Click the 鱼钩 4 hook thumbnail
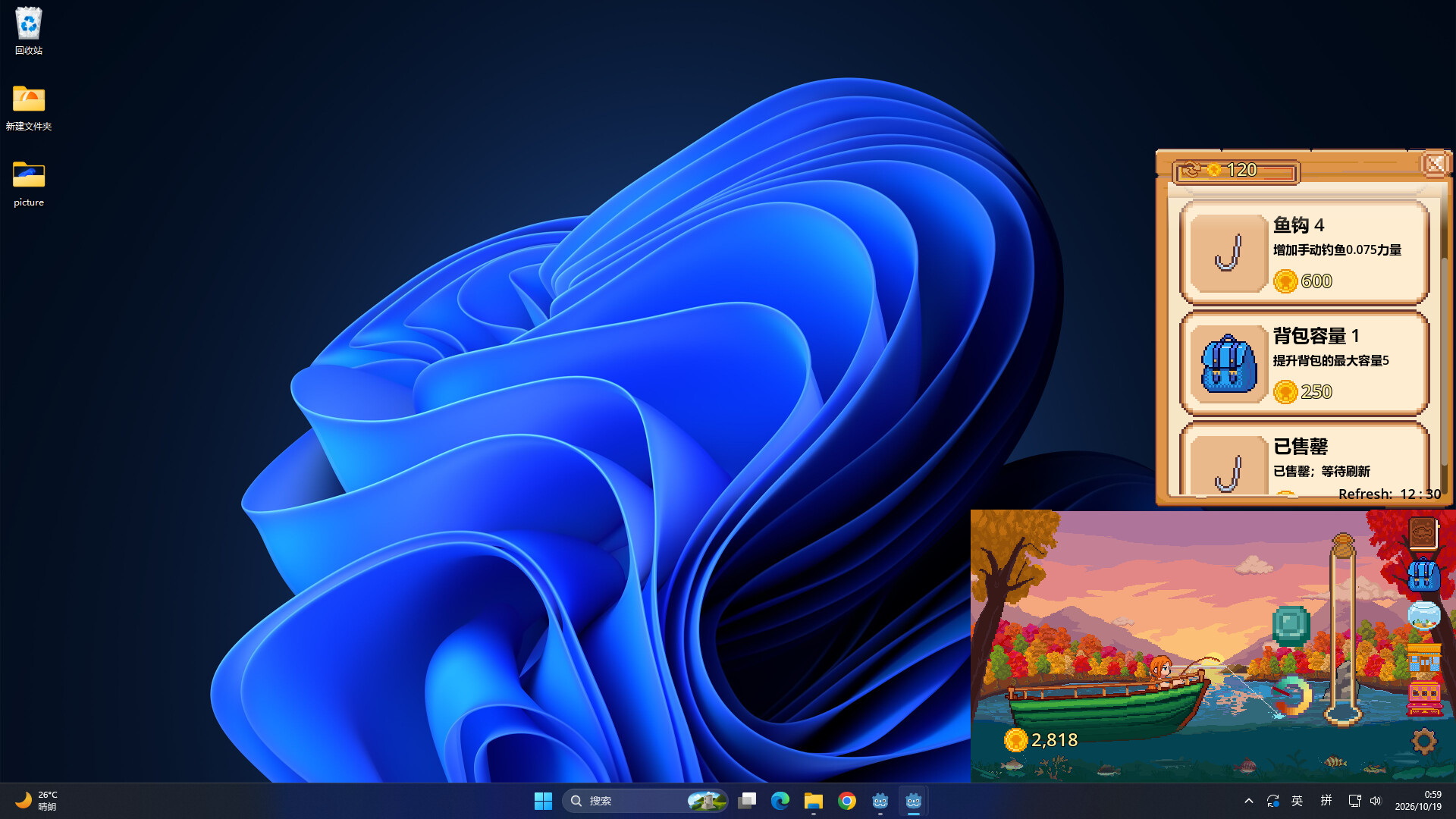This screenshot has height=819, width=1456. click(1228, 253)
